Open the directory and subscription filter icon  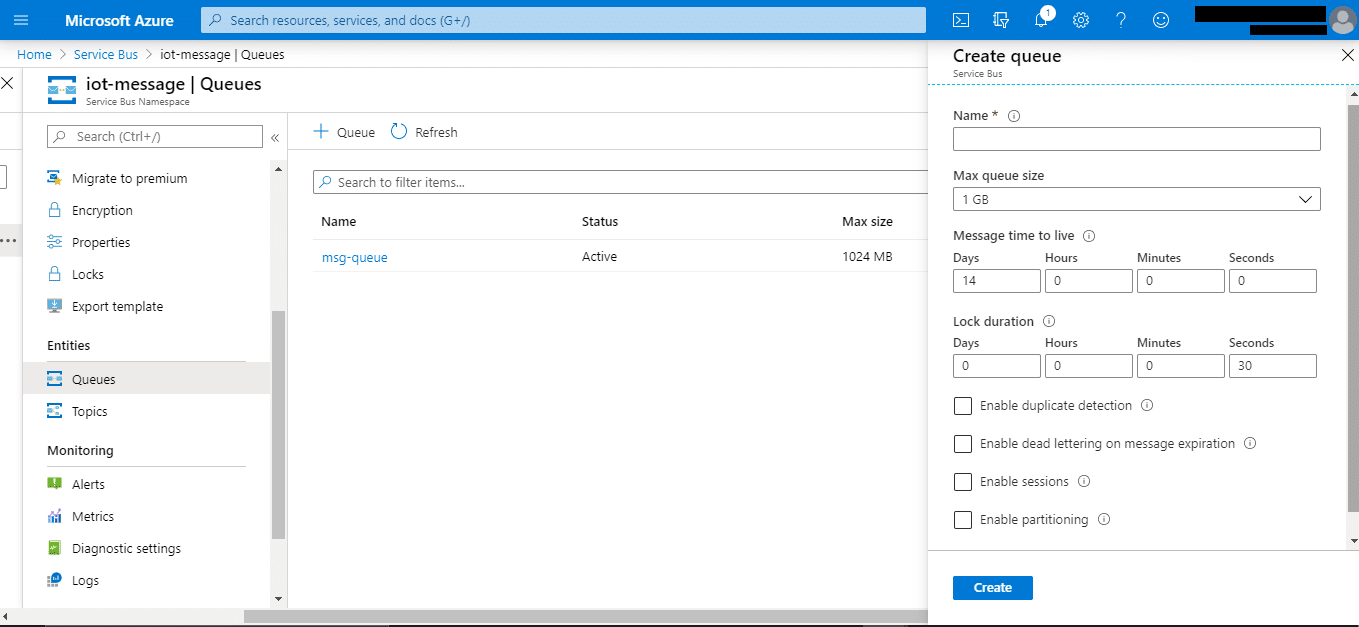coord(1001,20)
